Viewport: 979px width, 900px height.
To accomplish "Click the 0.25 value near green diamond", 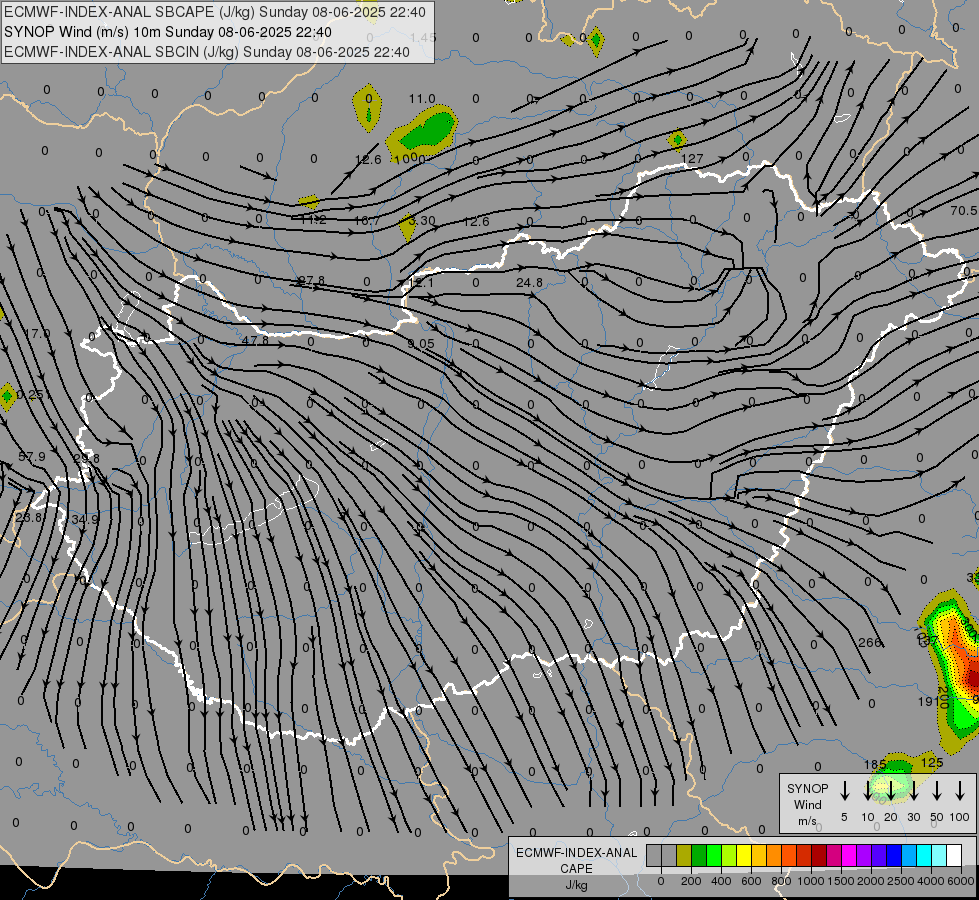I will tap(30, 395).
